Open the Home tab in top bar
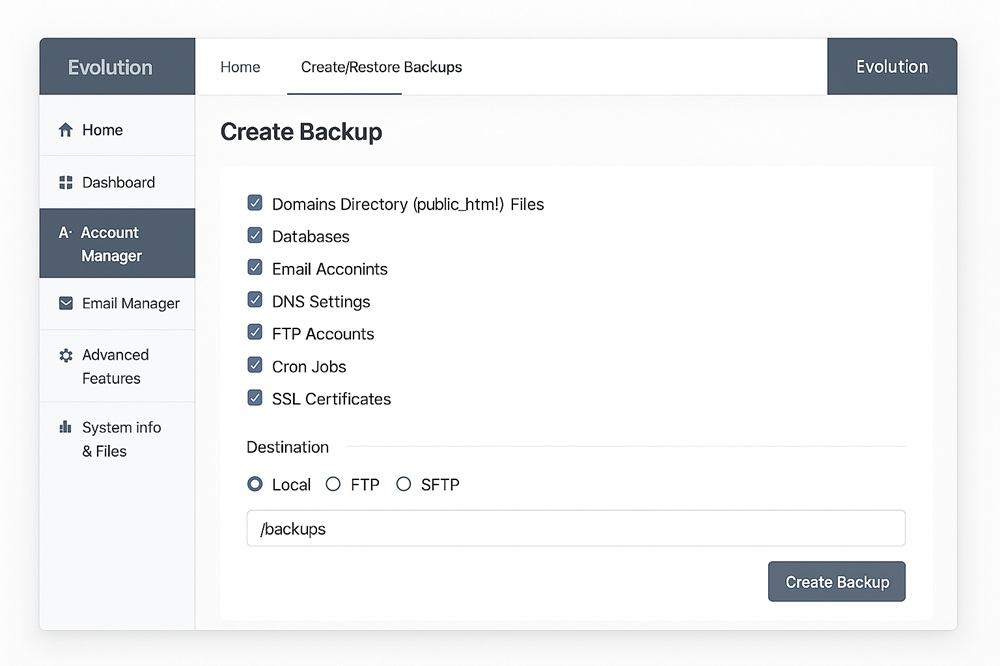Viewport: 1000px width, 666px height. [x=240, y=67]
